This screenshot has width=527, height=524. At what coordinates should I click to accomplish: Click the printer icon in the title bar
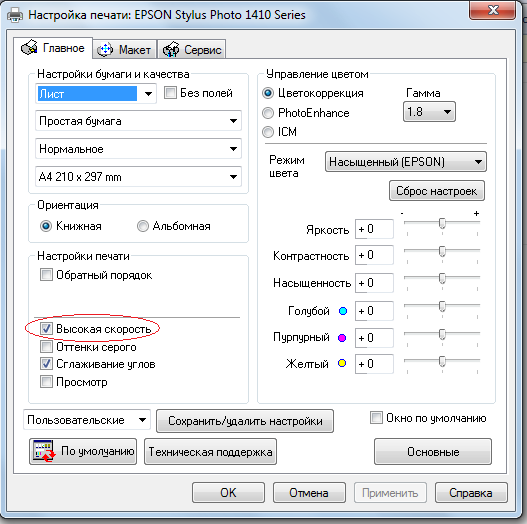click(15, 15)
